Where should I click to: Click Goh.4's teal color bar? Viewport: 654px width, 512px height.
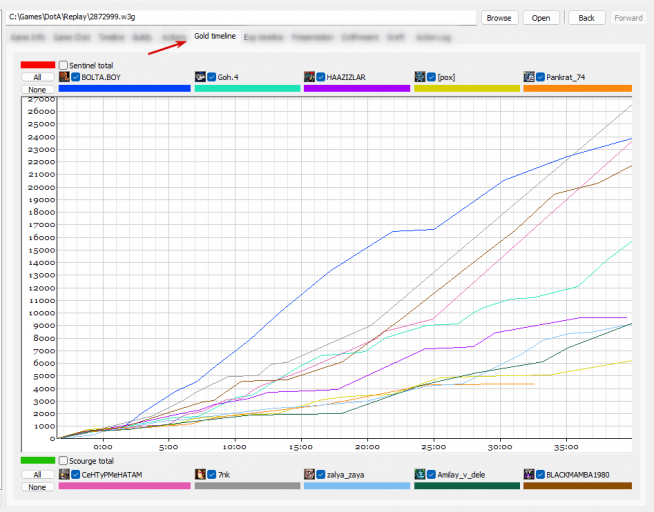coord(247,88)
